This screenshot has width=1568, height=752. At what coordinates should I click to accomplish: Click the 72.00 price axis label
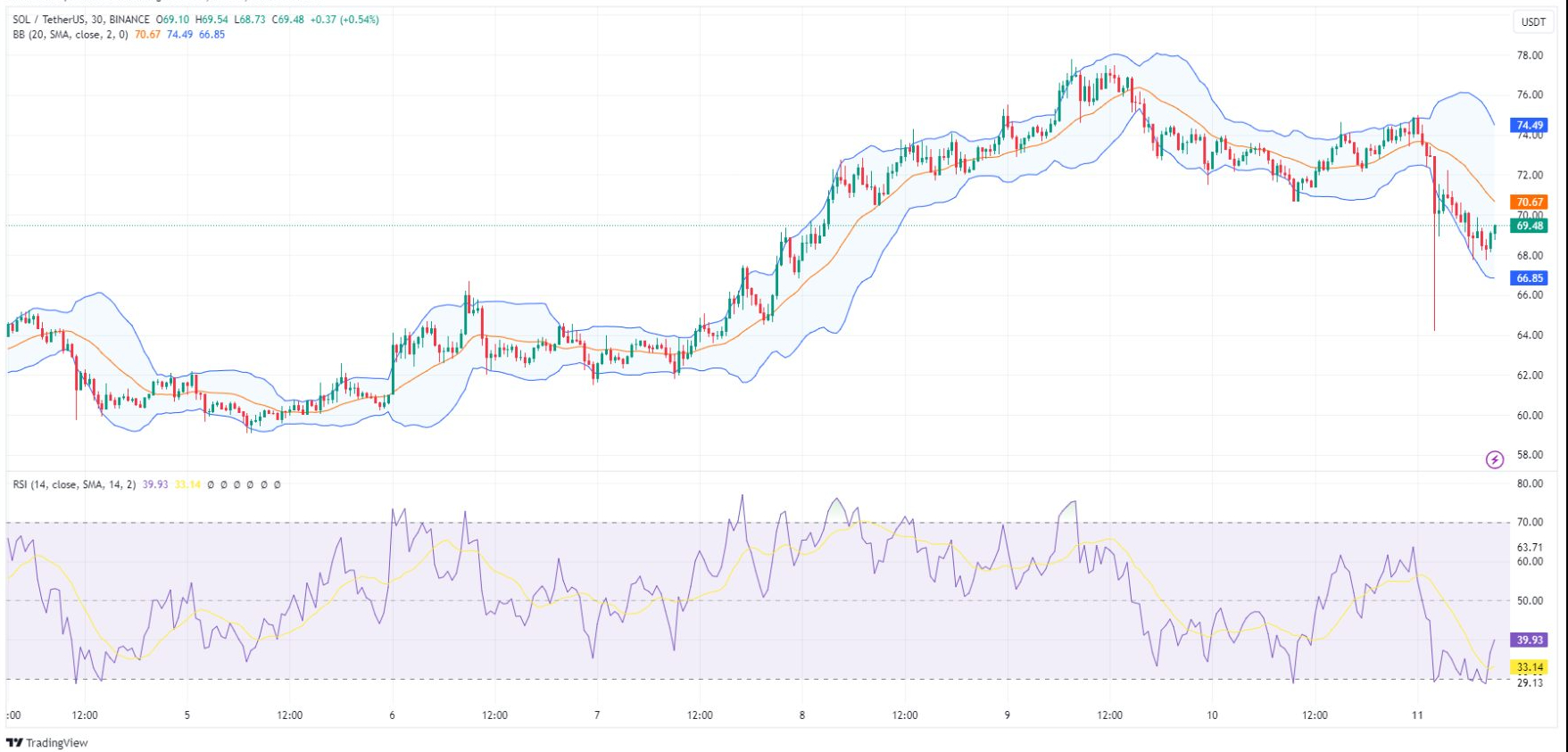1530,175
